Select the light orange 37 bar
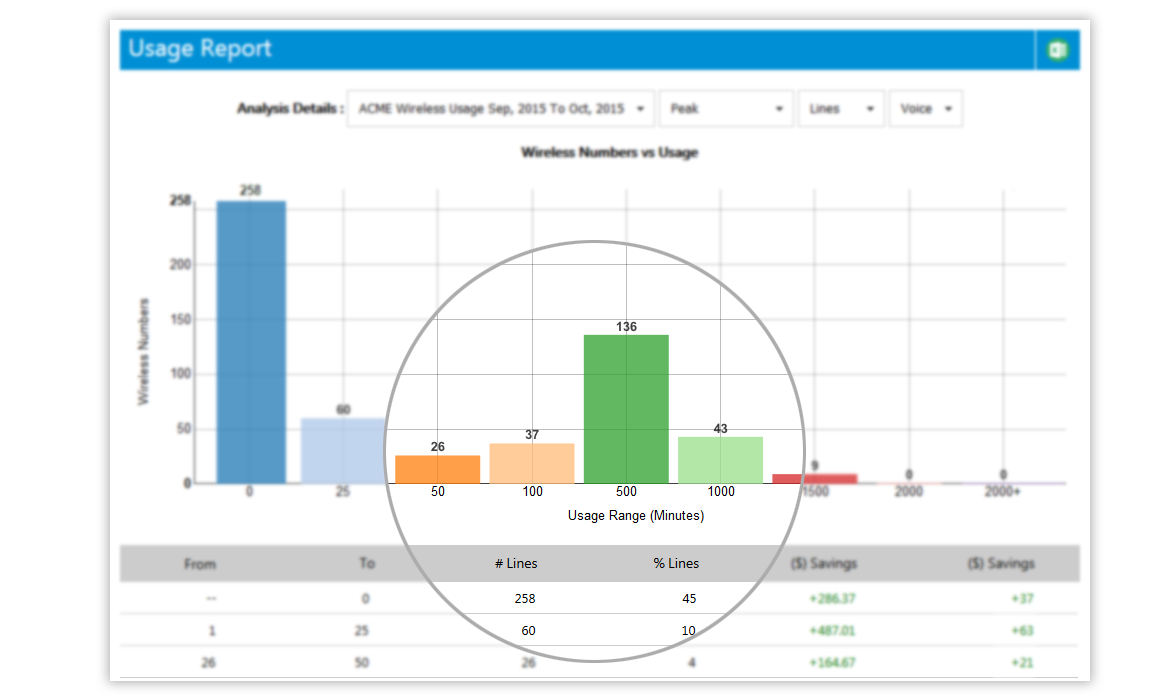This screenshot has height=700, width=1170. 532,463
